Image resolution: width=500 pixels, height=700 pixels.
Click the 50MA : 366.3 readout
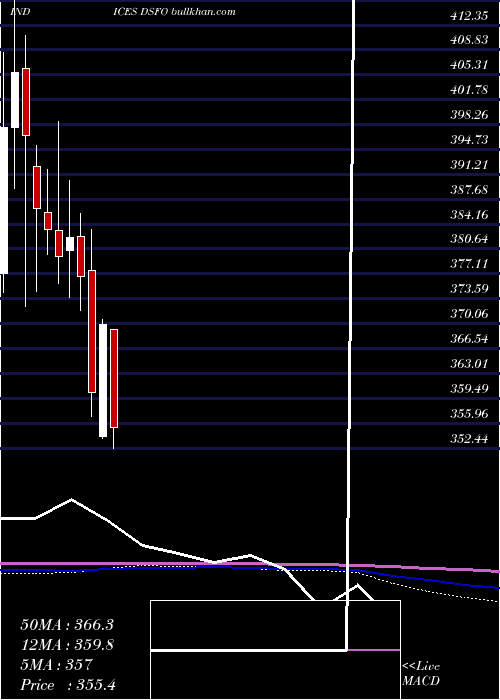tap(67, 624)
